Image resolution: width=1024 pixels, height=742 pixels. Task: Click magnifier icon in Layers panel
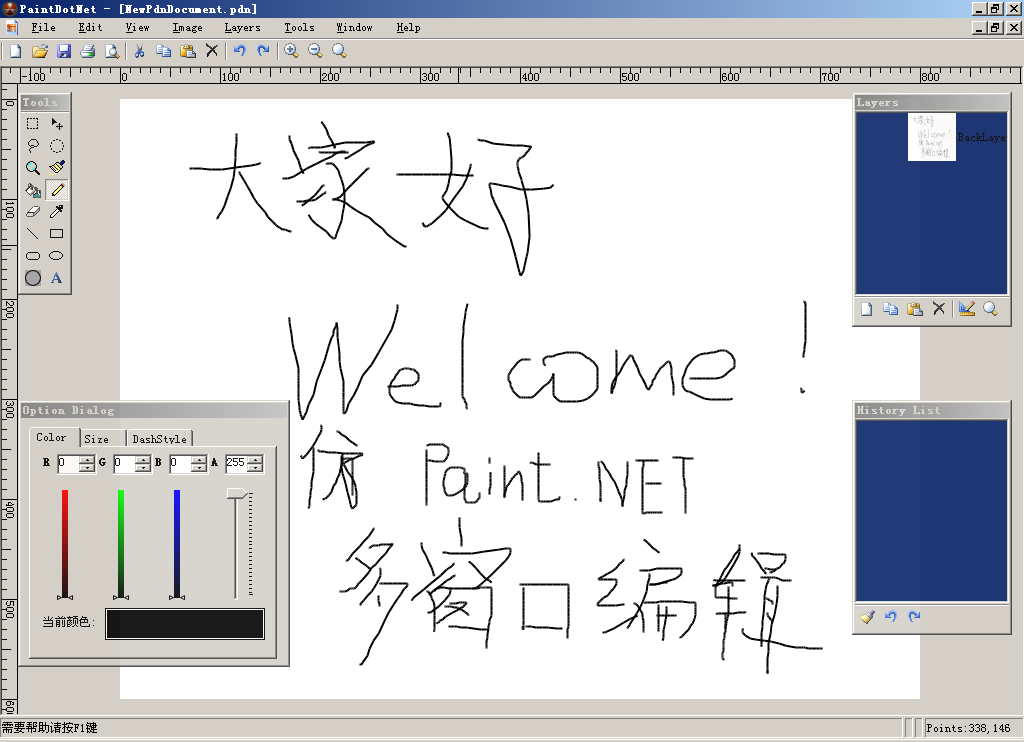pos(991,309)
